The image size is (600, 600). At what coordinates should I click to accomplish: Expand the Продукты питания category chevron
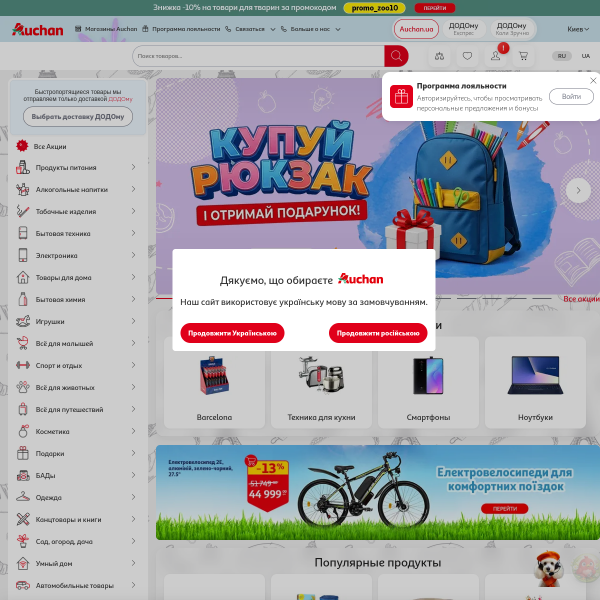(134, 167)
